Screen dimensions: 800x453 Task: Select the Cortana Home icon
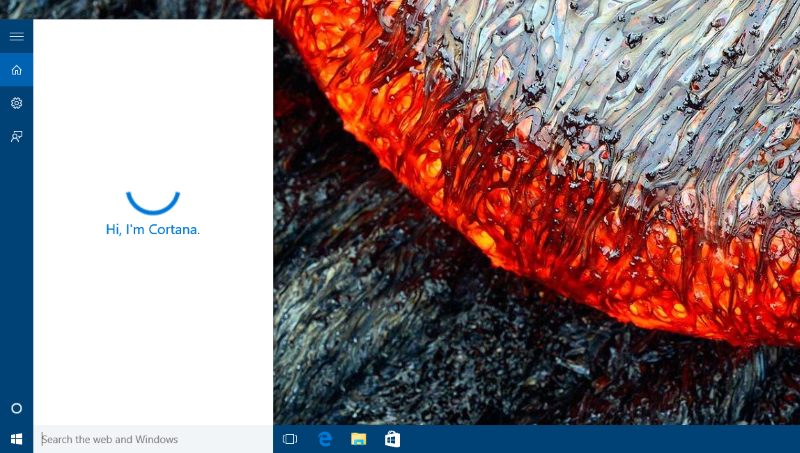(x=16, y=70)
